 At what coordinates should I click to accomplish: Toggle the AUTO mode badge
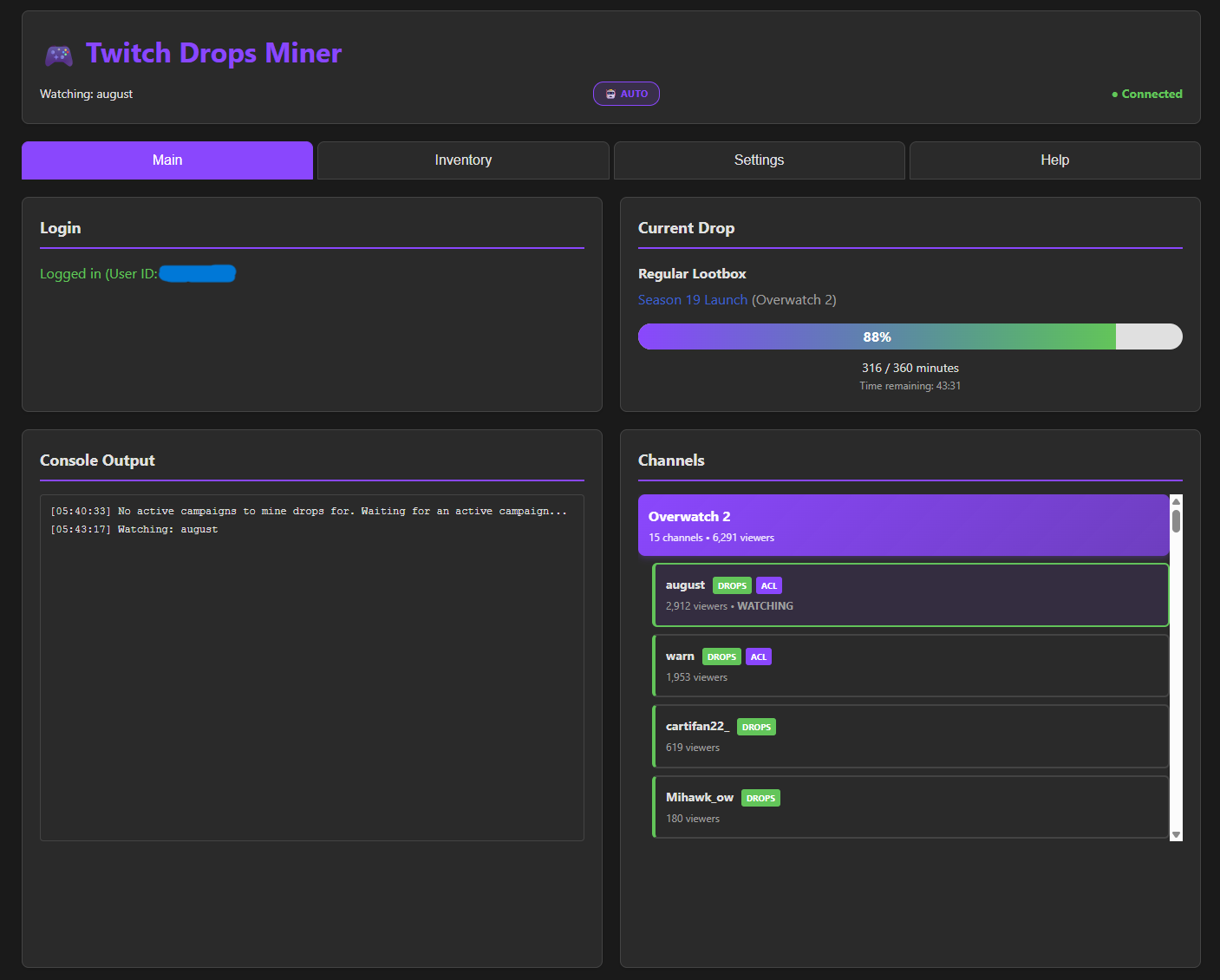coord(626,94)
